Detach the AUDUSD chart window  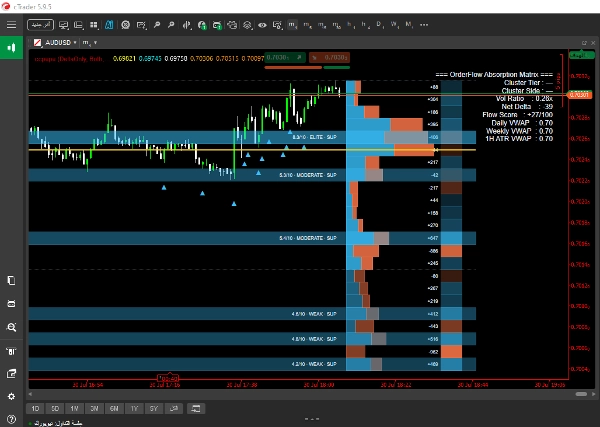(x=584, y=43)
